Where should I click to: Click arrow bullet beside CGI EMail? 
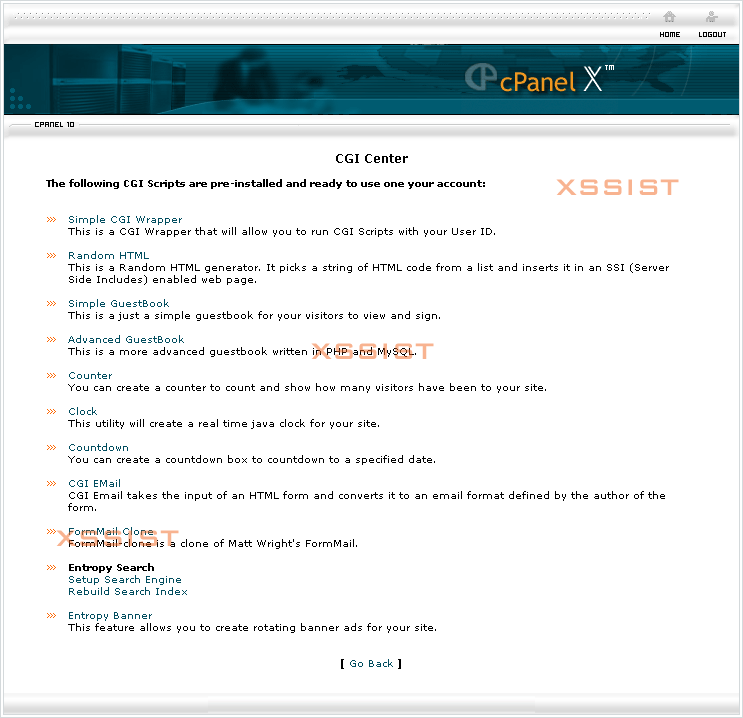51,483
